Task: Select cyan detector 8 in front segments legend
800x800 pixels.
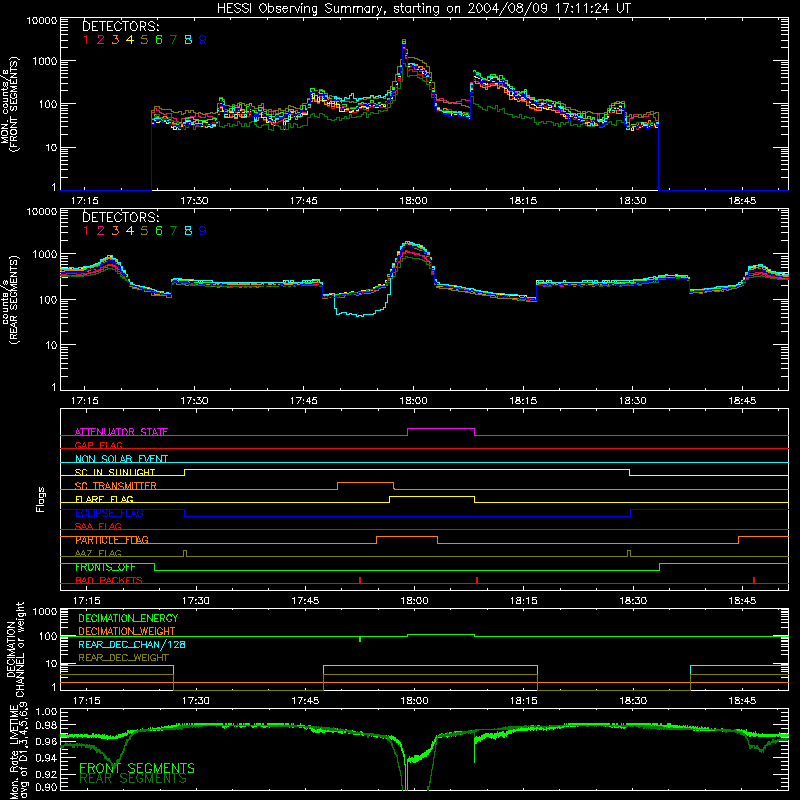Action: click(188, 40)
